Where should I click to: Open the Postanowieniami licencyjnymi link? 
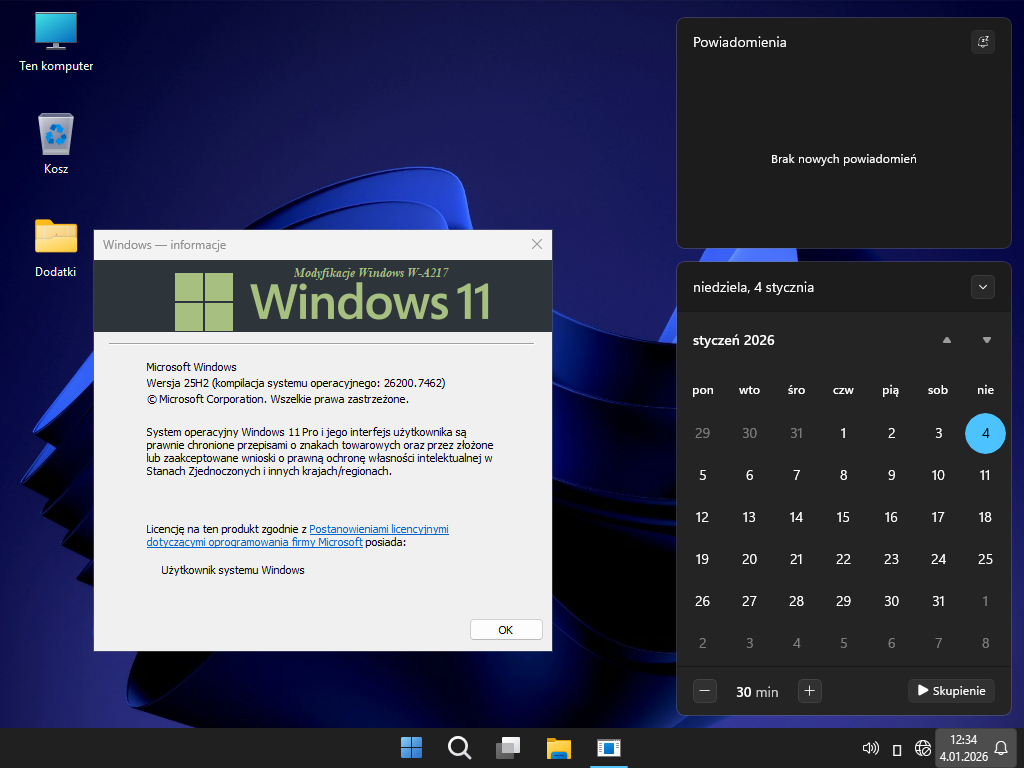pos(379,529)
